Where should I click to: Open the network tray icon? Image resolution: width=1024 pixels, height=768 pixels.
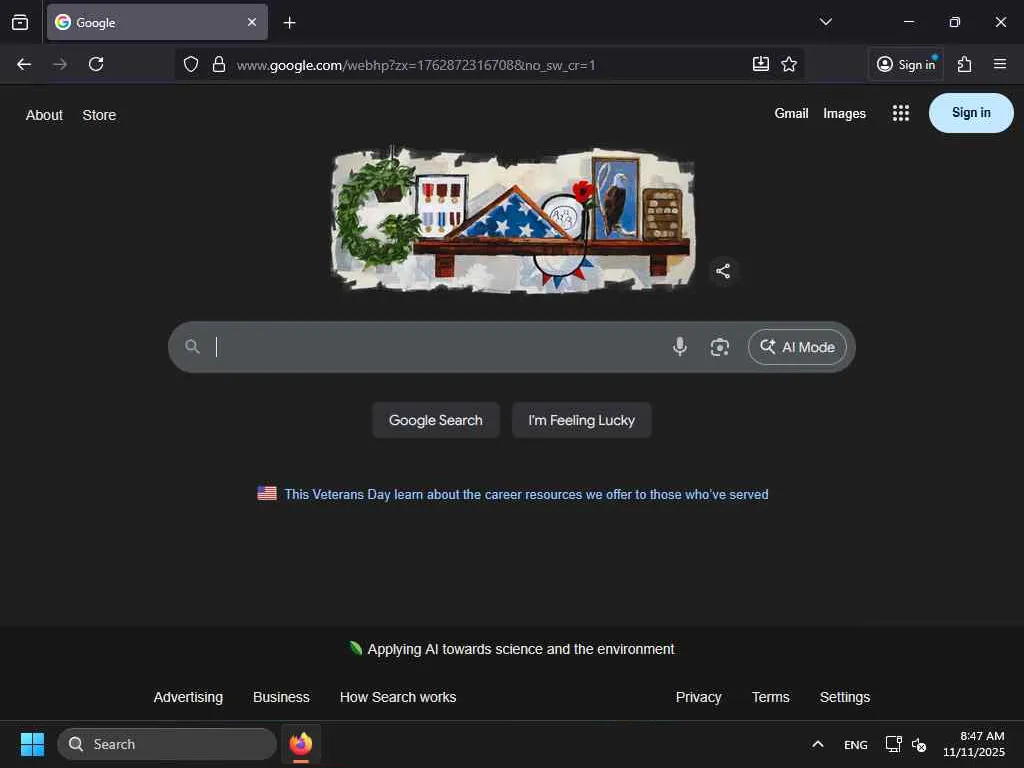tap(893, 744)
